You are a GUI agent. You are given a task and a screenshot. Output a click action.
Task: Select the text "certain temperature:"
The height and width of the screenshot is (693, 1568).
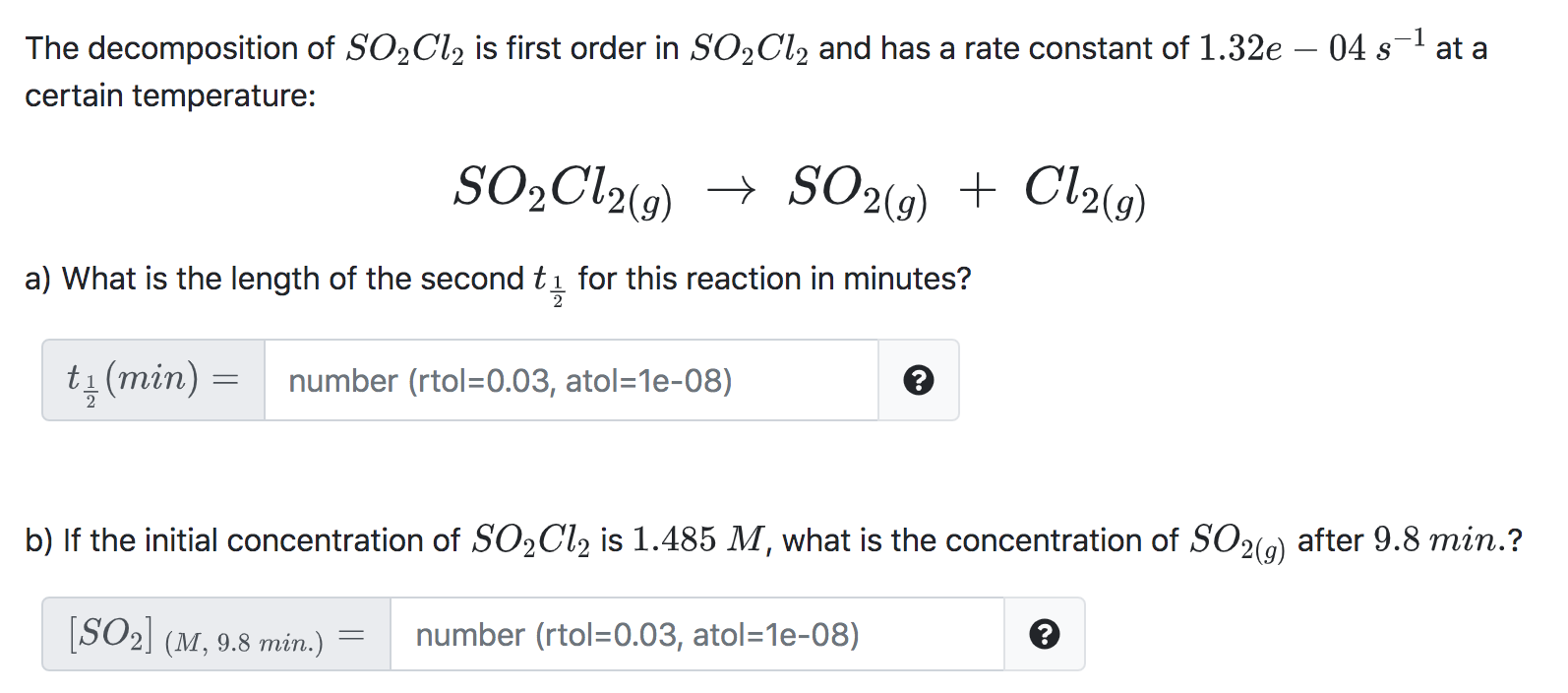tap(170, 95)
